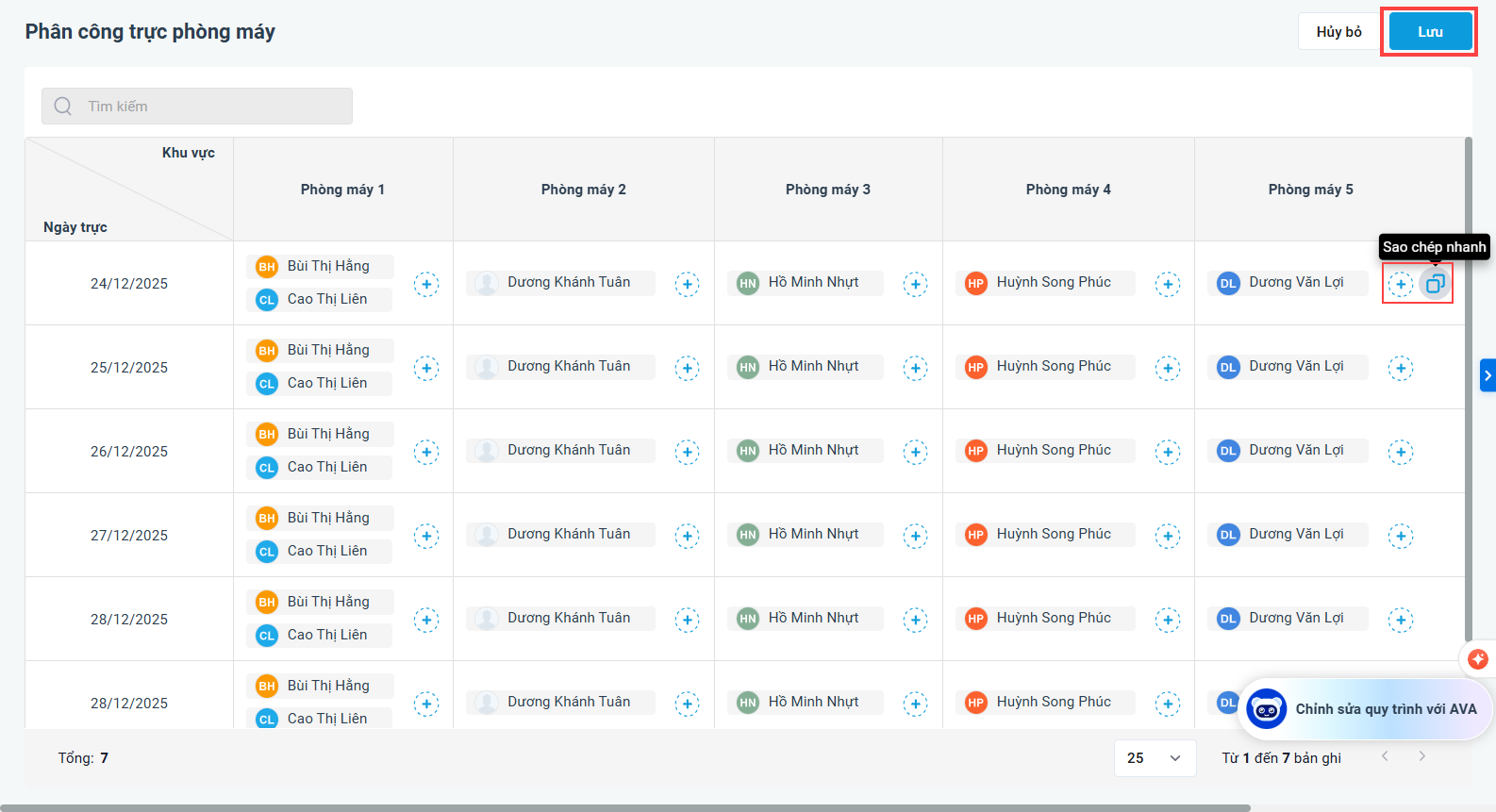The width and height of the screenshot is (1496, 812).
Task: Add staff to Phòng máy 2 on 25/12/2025
Action: (687, 368)
